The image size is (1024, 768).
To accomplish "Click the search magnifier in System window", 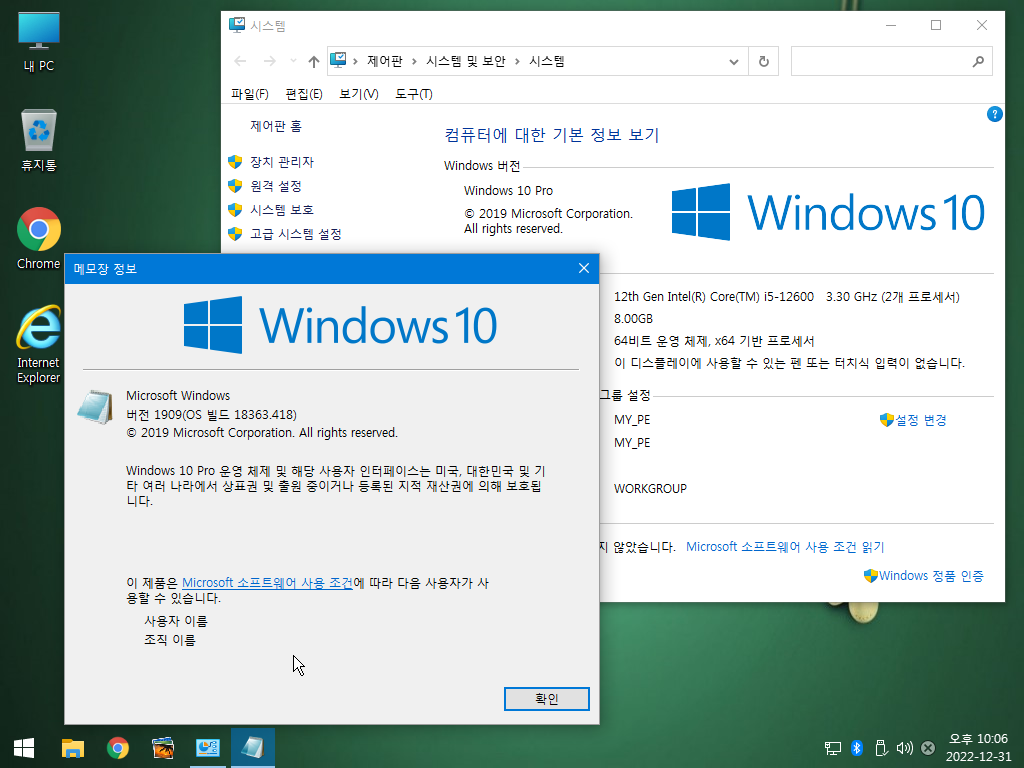I will (x=978, y=61).
